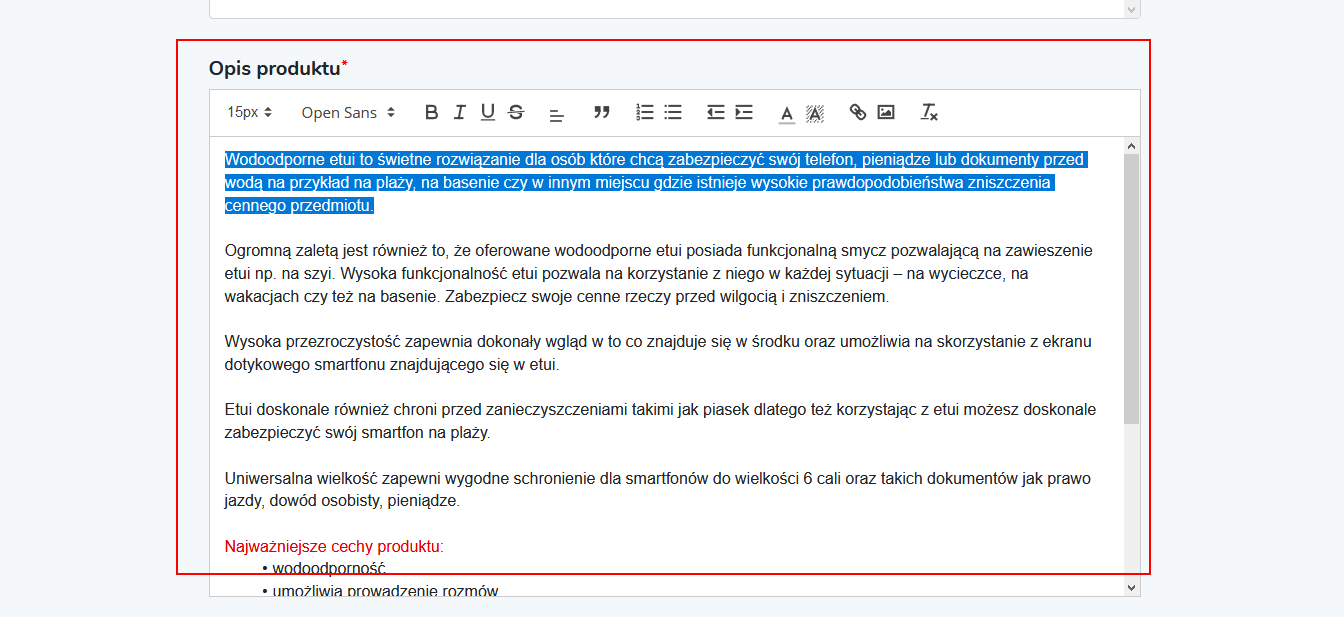
Task: Click the down arrow of upper field scrollbar
Action: 1132,9
